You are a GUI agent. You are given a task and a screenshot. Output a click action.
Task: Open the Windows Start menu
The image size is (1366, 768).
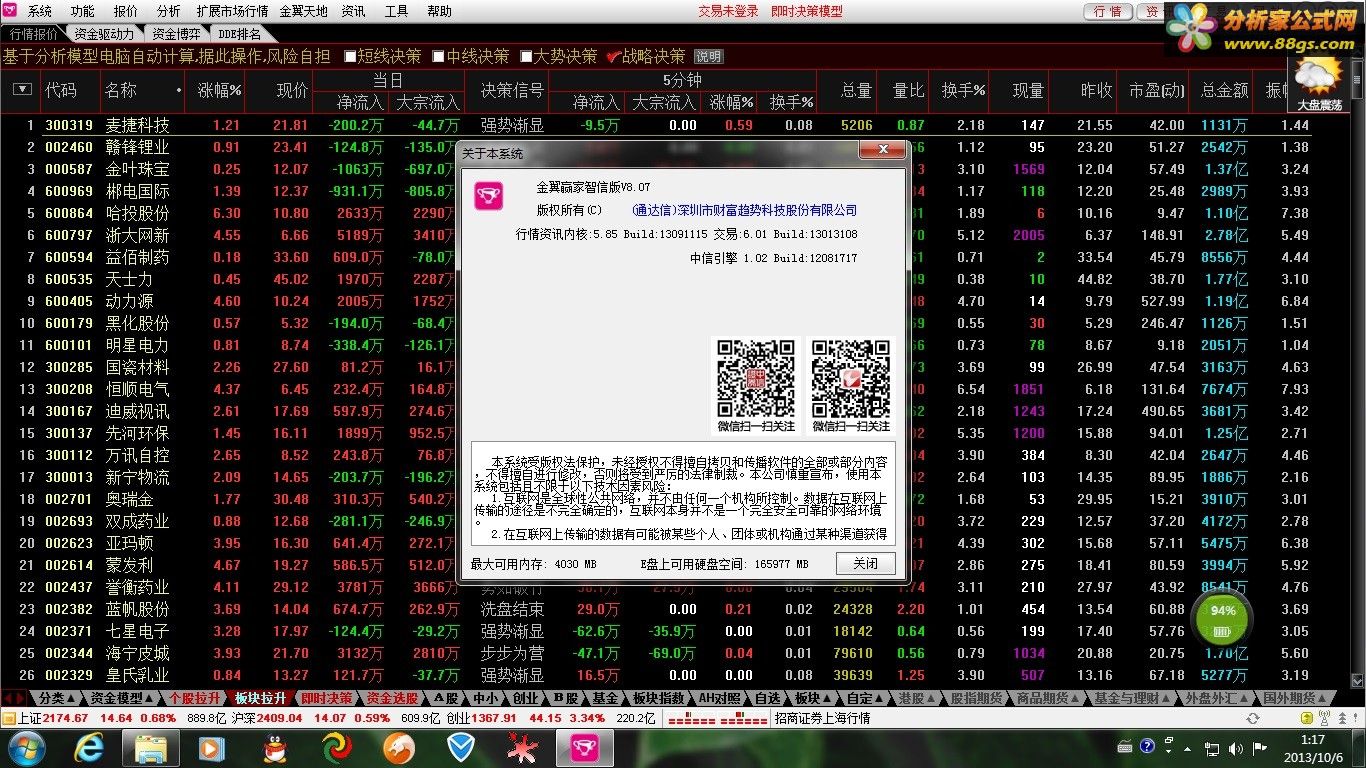coord(26,747)
